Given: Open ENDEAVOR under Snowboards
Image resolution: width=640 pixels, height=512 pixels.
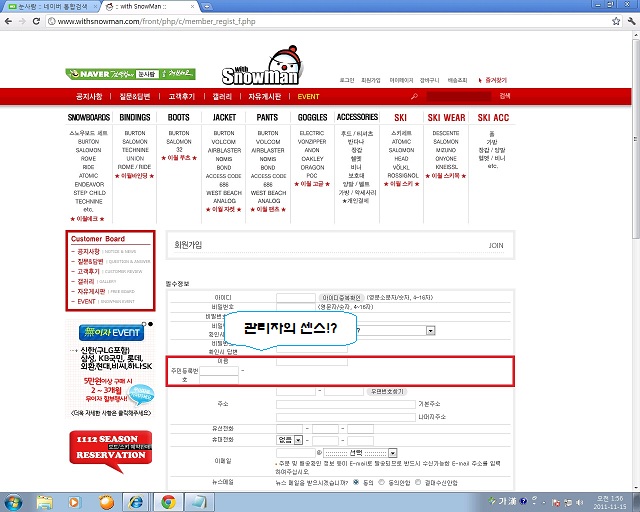Looking at the screenshot, I should 89,185.
